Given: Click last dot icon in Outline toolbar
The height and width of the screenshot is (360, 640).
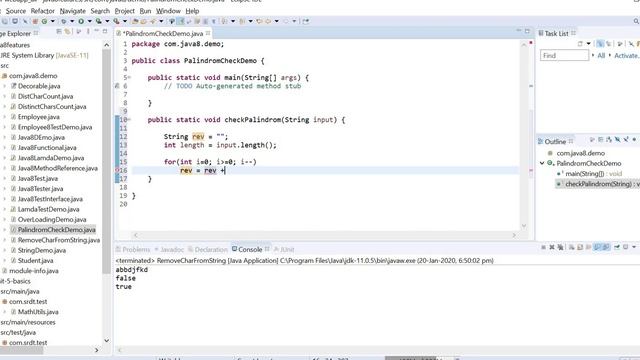Looking at the screenshot, I should point(634,140).
